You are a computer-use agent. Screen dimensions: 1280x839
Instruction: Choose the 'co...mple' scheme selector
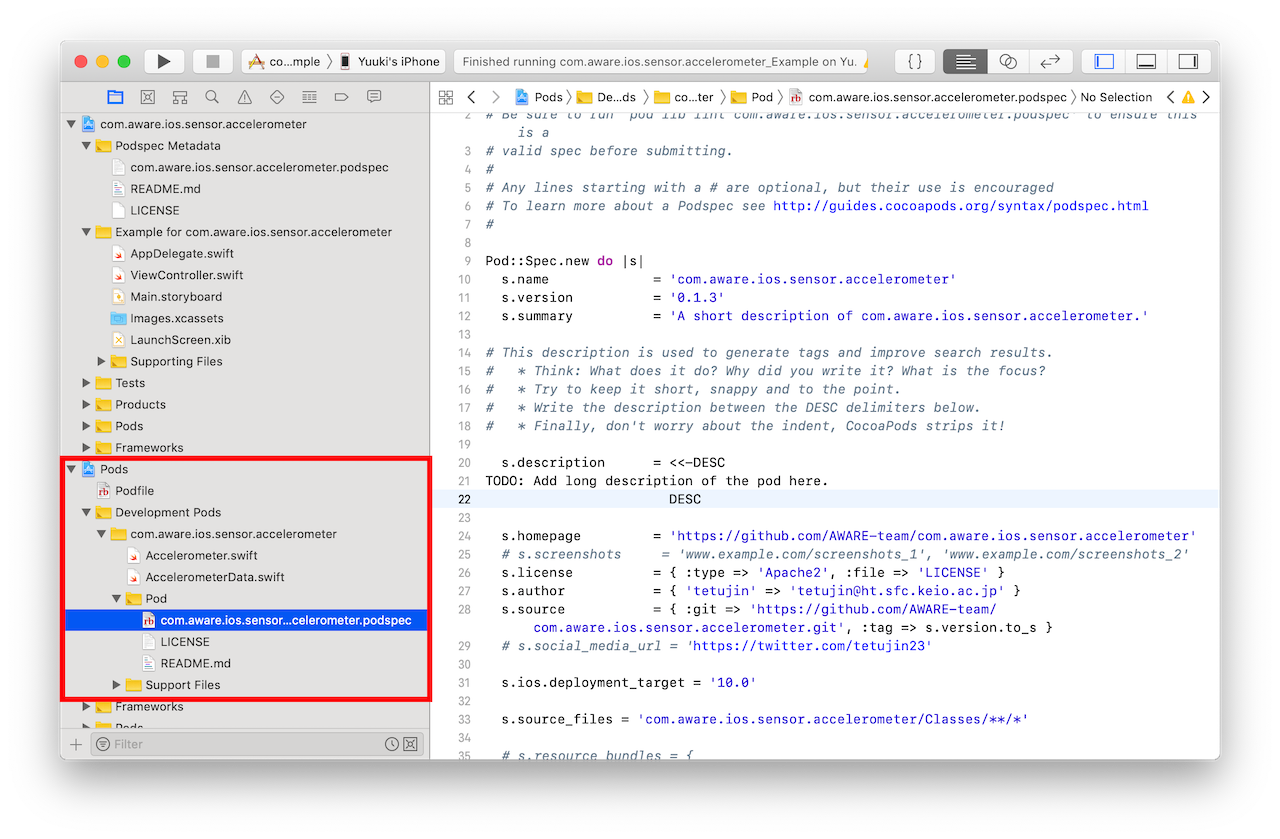(284, 62)
